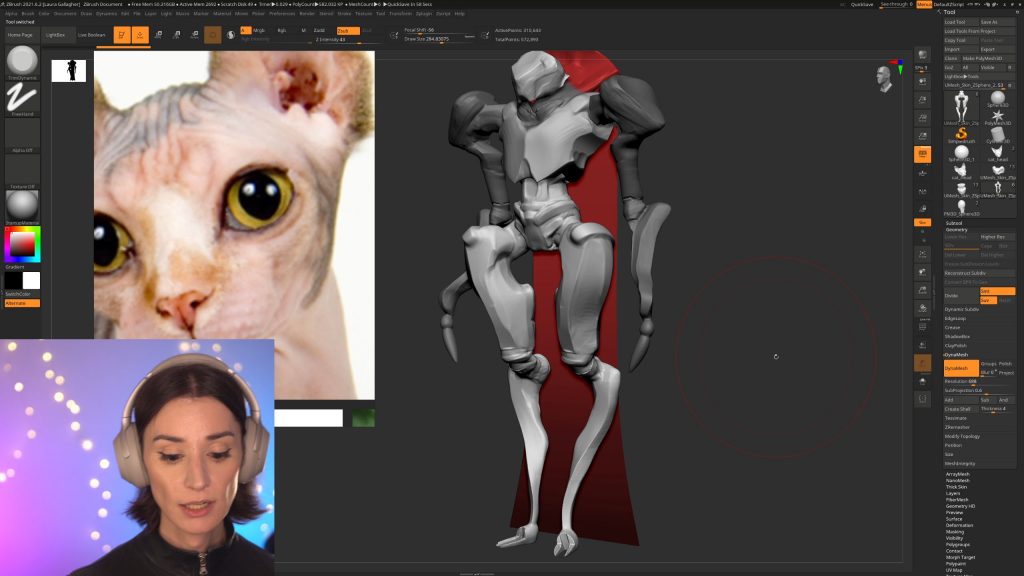This screenshot has width=1024, height=576.
Task: Adjust the Draw Size slider
Action: tap(439, 39)
